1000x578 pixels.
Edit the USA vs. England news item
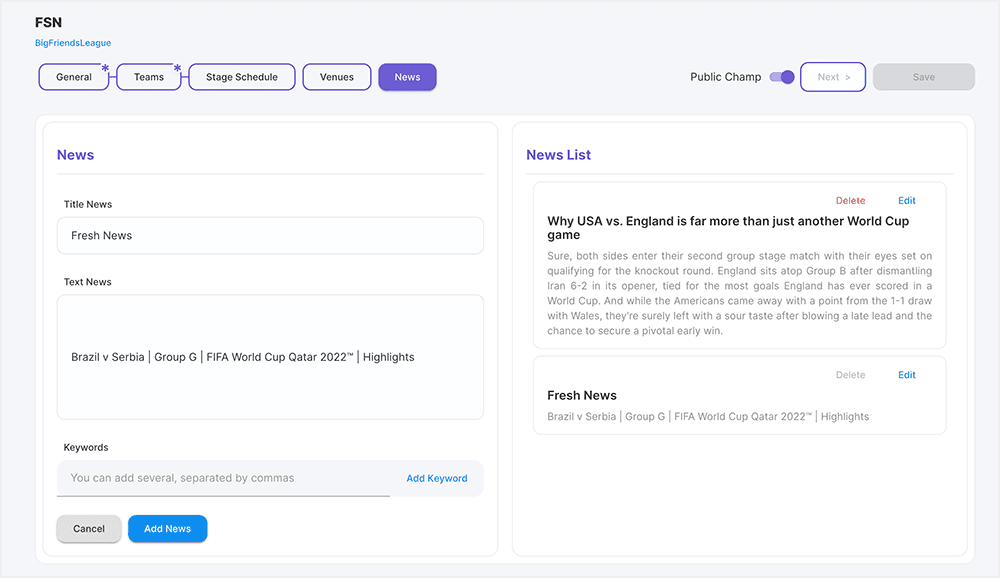906,201
